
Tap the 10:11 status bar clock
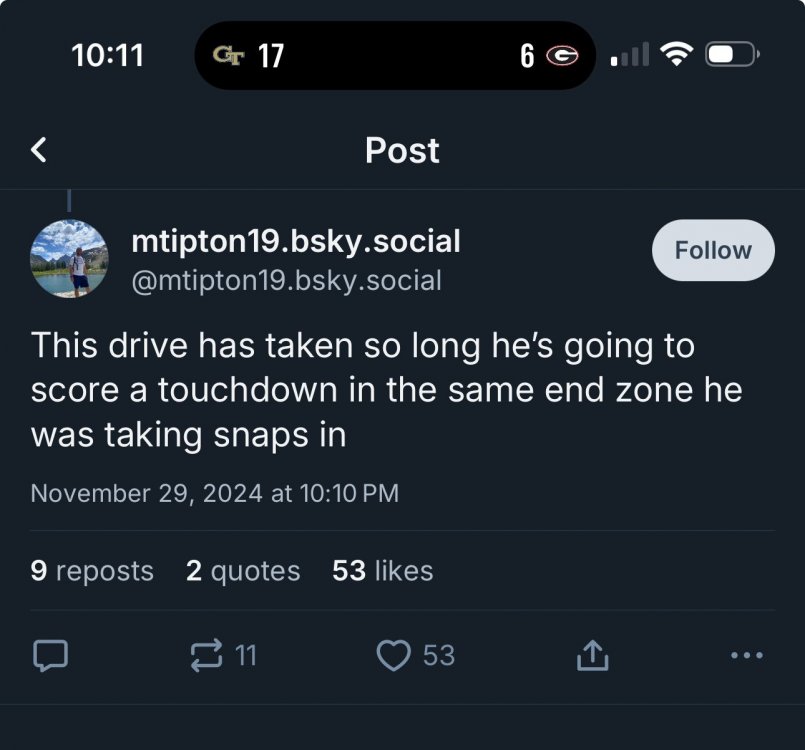point(108,55)
